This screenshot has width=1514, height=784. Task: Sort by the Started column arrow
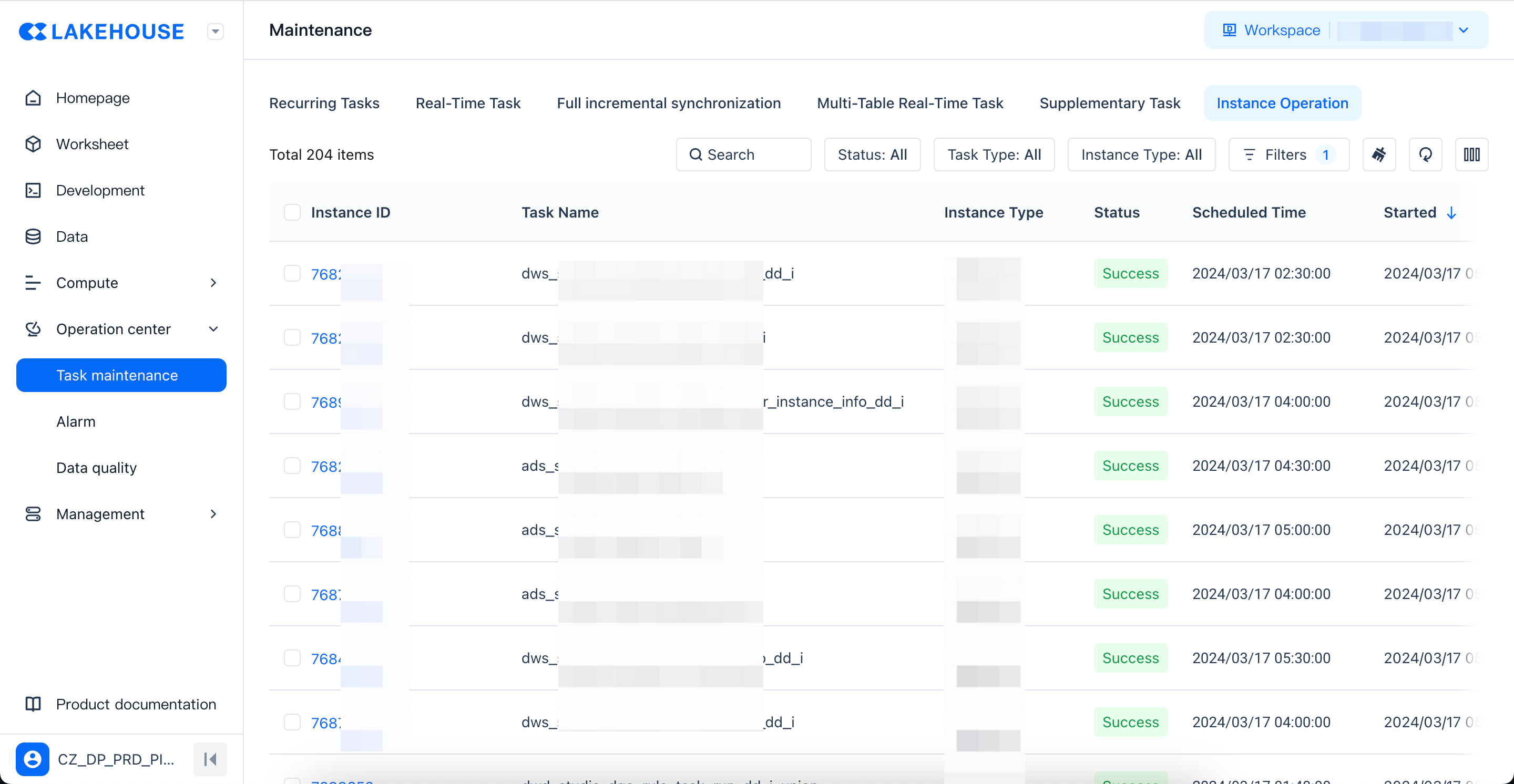(x=1450, y=213)
